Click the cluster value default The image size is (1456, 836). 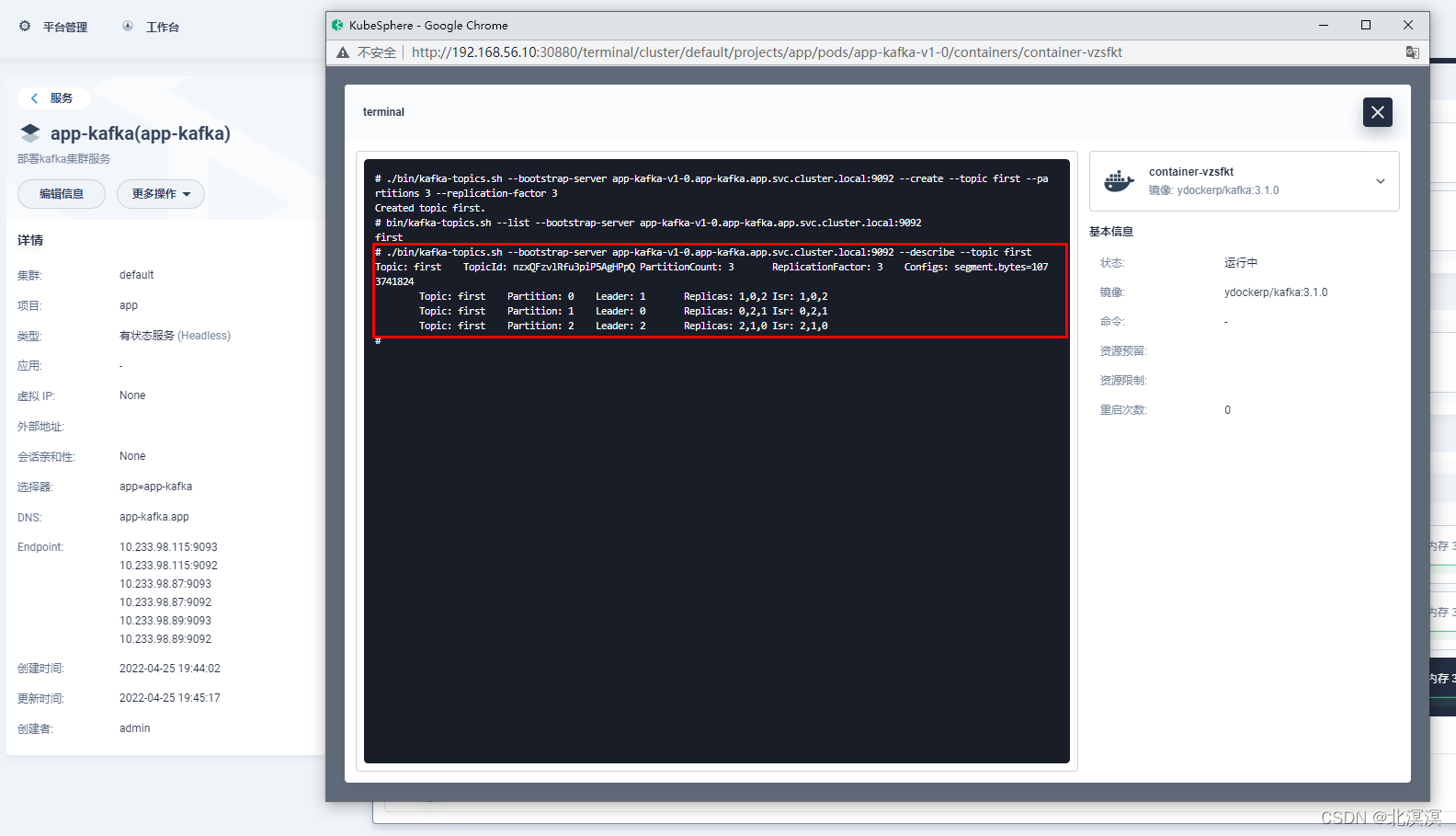point(136,275)
